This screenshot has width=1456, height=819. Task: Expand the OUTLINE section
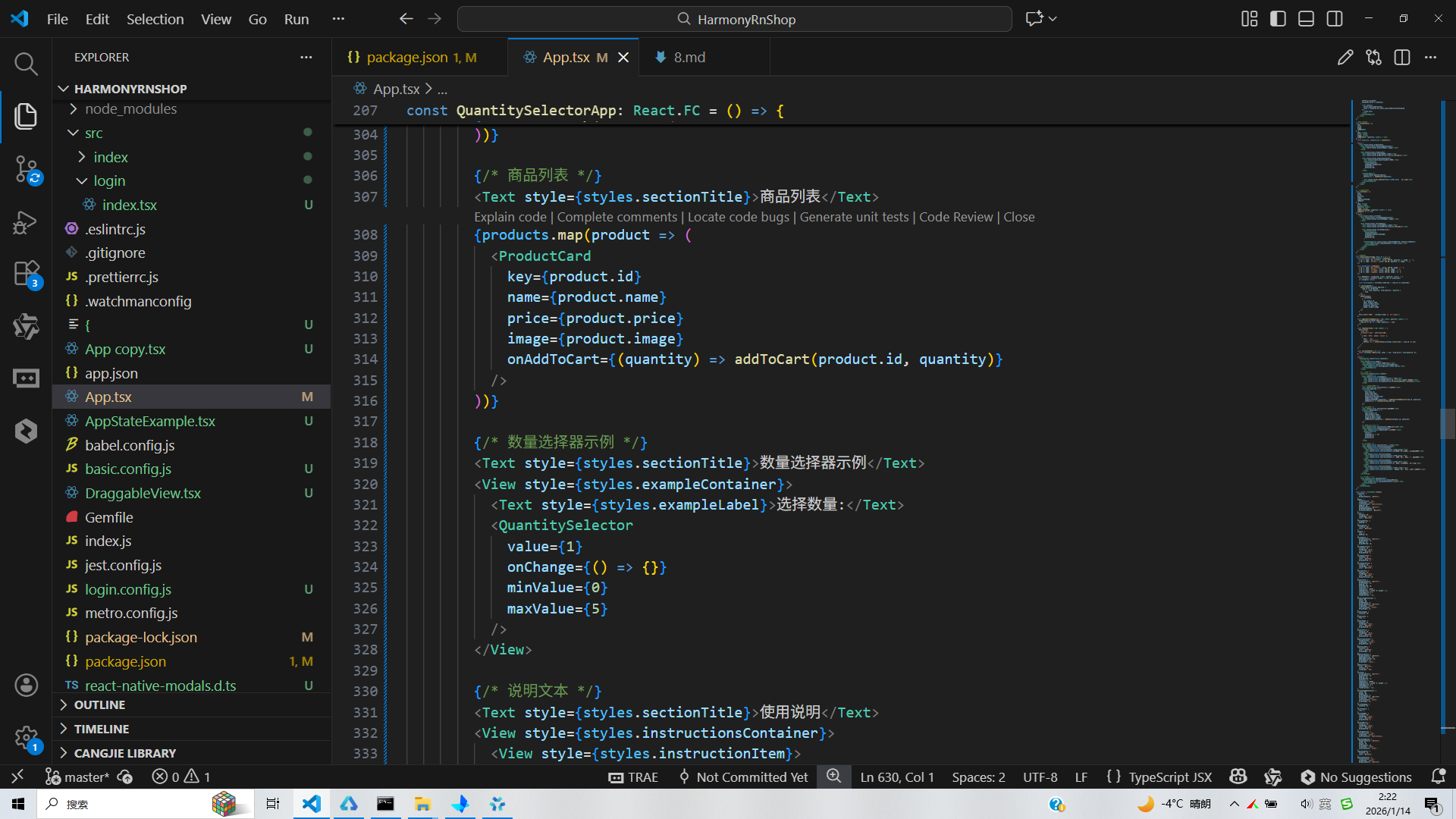[x=99, y=704]
